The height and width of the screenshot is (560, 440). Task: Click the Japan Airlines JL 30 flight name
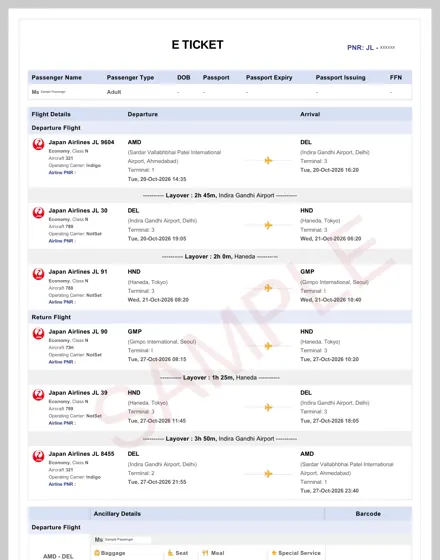coord(78,210)
